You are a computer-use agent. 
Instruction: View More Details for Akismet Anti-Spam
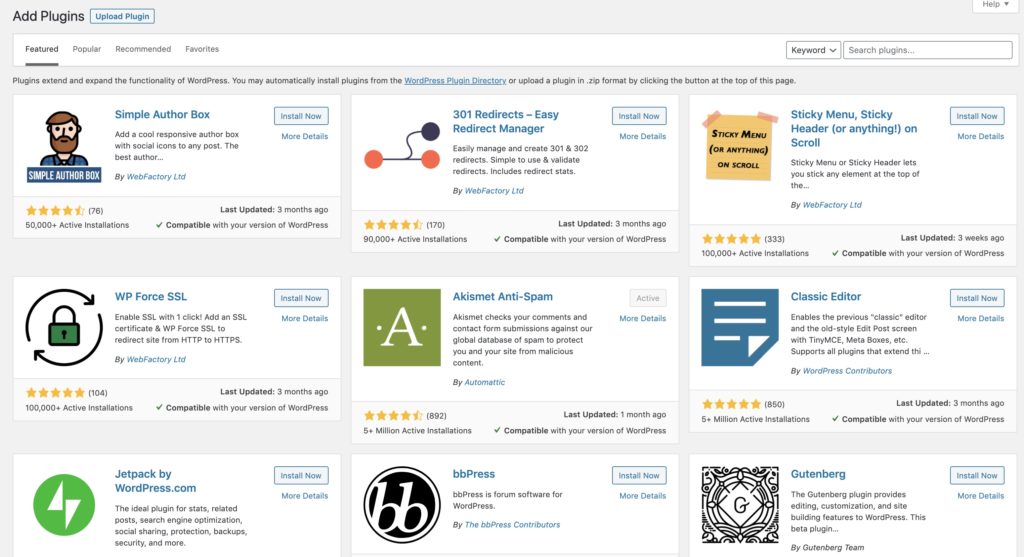(x=643, y=319)
